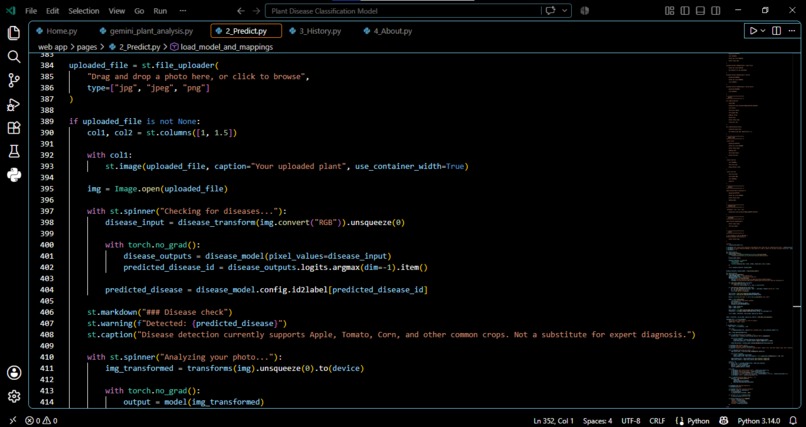The image size is (806, 427).
Task: Click the "Checking for diseases..." spinner line
Action: (x=187, y=211)
